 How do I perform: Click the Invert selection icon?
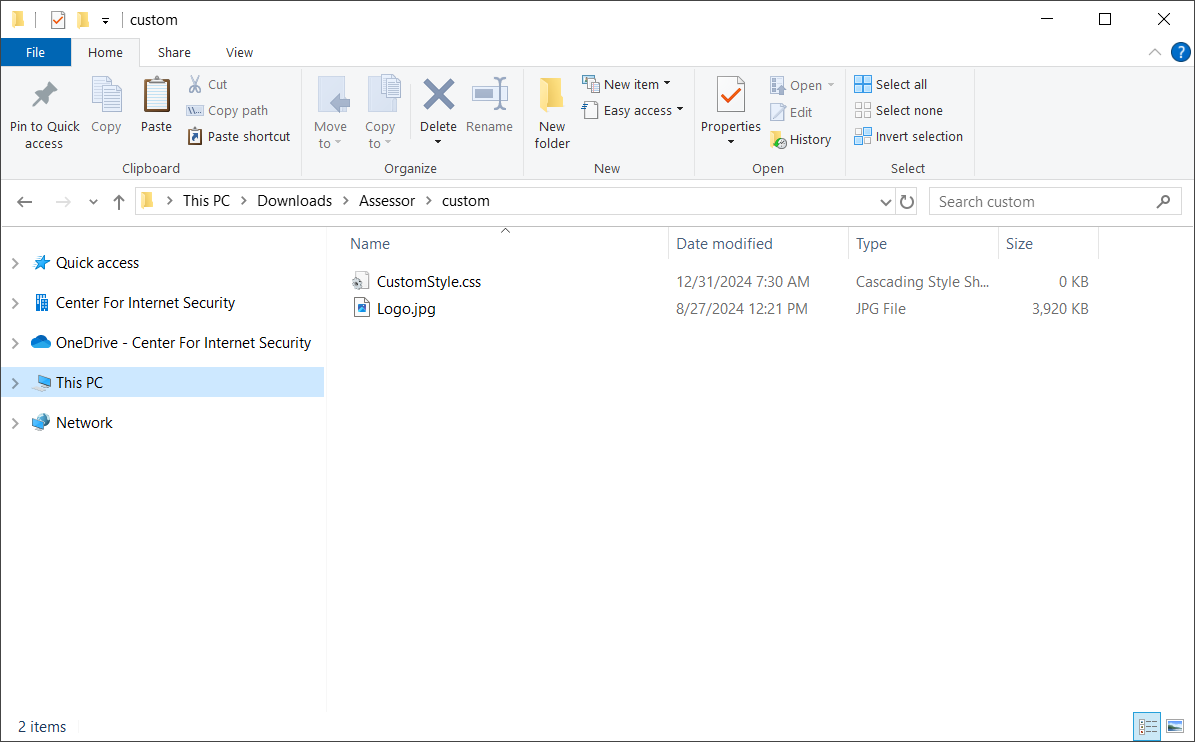coord(863,137)
